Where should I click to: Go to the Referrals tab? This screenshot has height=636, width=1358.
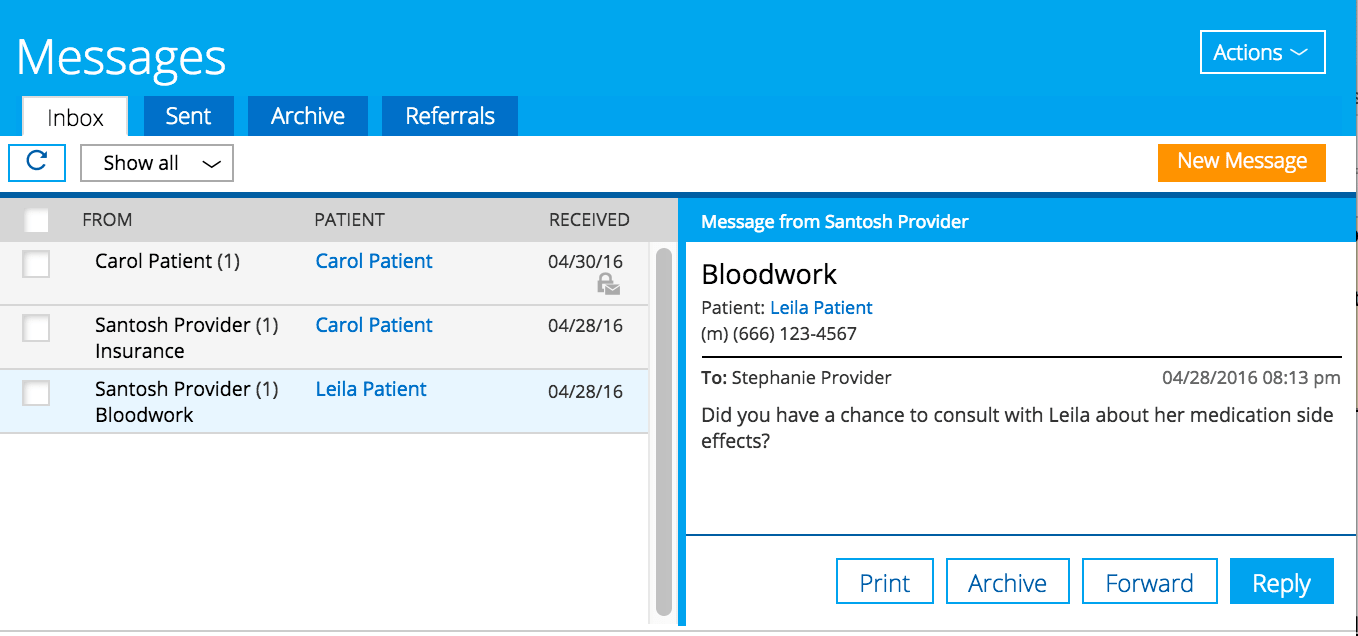click(450, 116)
